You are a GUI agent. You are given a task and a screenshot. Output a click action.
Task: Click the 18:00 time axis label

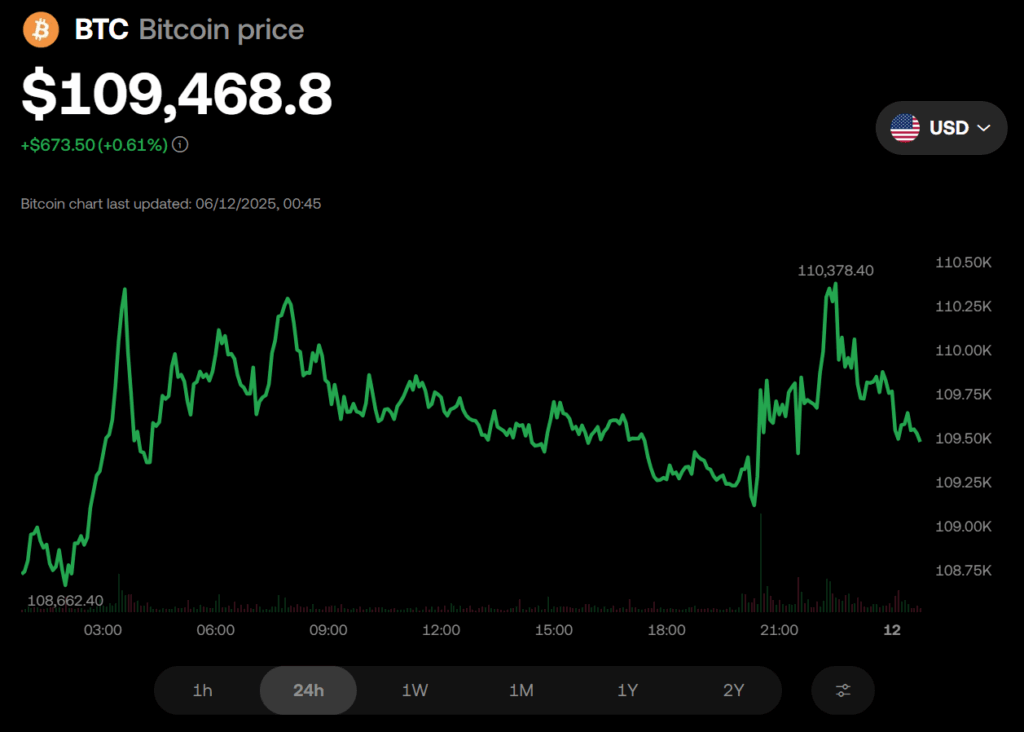coord(666,630)
